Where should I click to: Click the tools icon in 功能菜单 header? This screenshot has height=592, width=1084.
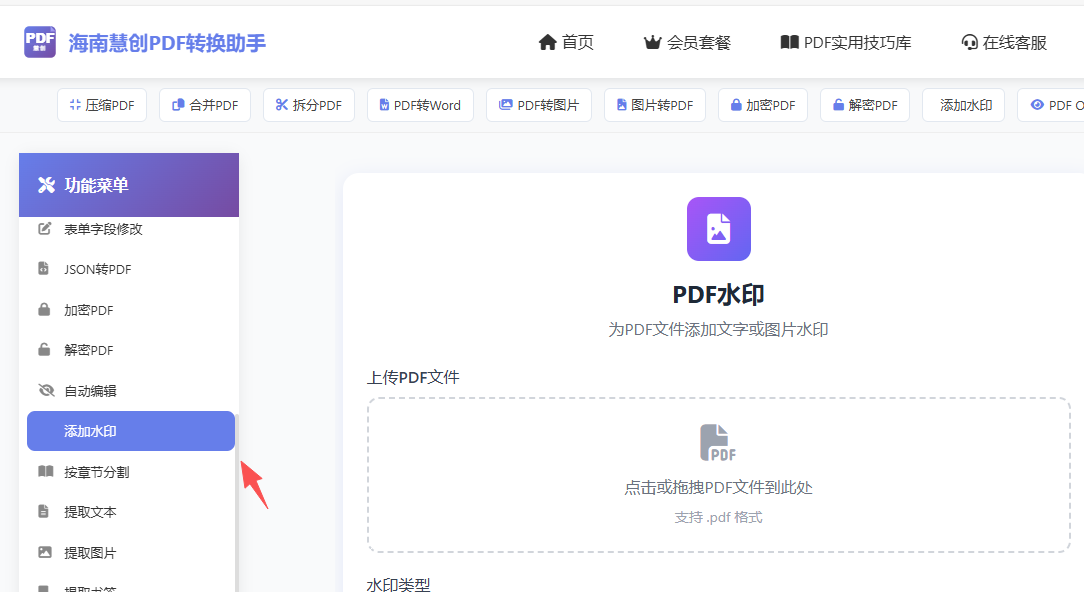(46, 185)
